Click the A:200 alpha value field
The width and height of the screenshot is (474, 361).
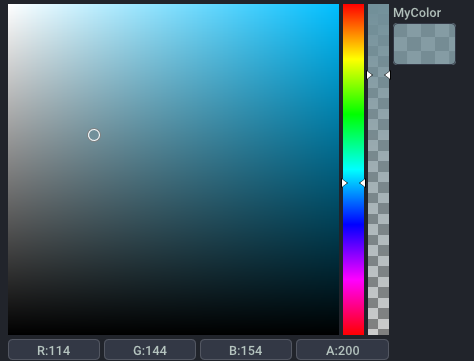tap(342, 350)
